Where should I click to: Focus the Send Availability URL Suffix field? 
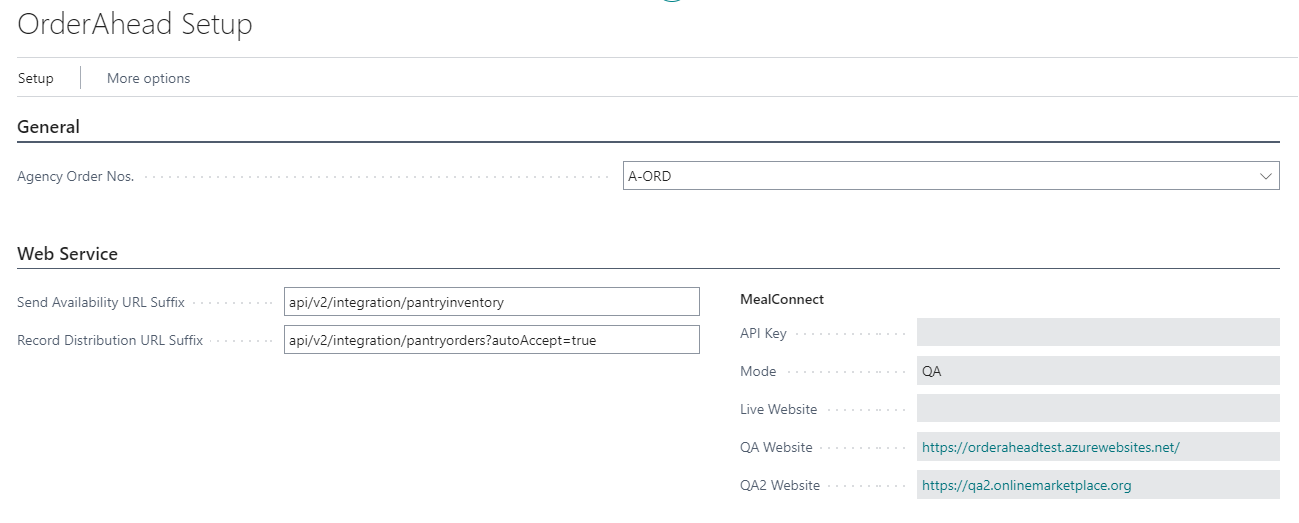tap(491, 302)
